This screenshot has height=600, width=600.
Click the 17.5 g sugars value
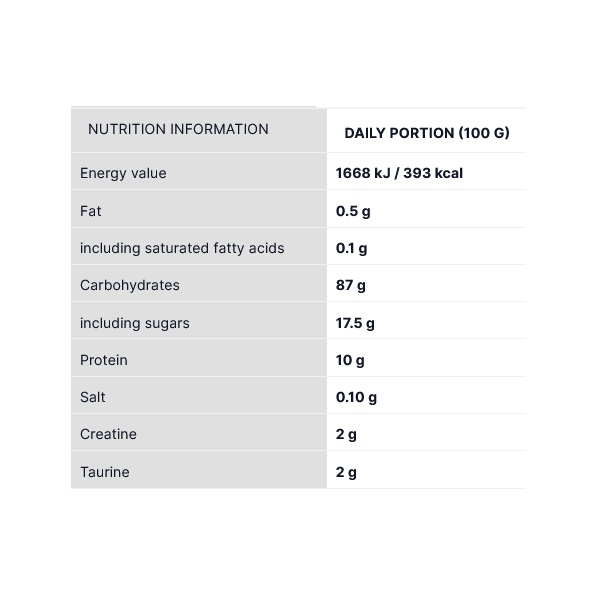(355, 323)
